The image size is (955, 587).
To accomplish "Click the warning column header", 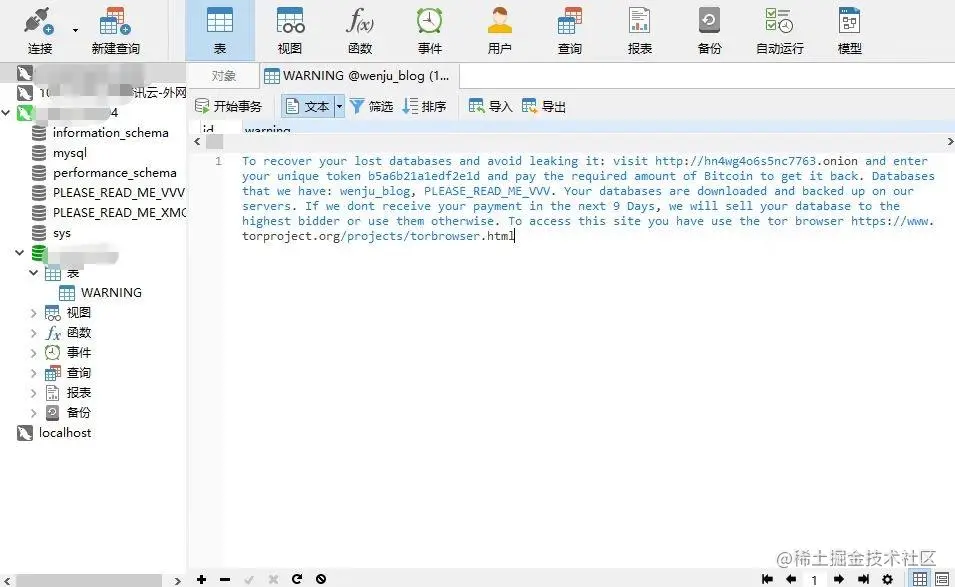I will click(267, 128).
